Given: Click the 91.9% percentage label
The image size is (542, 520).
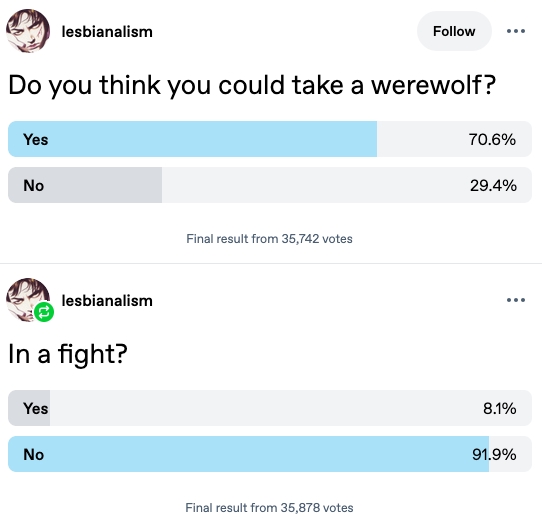Looking at the screenshot, I should [x=494, y=454].
